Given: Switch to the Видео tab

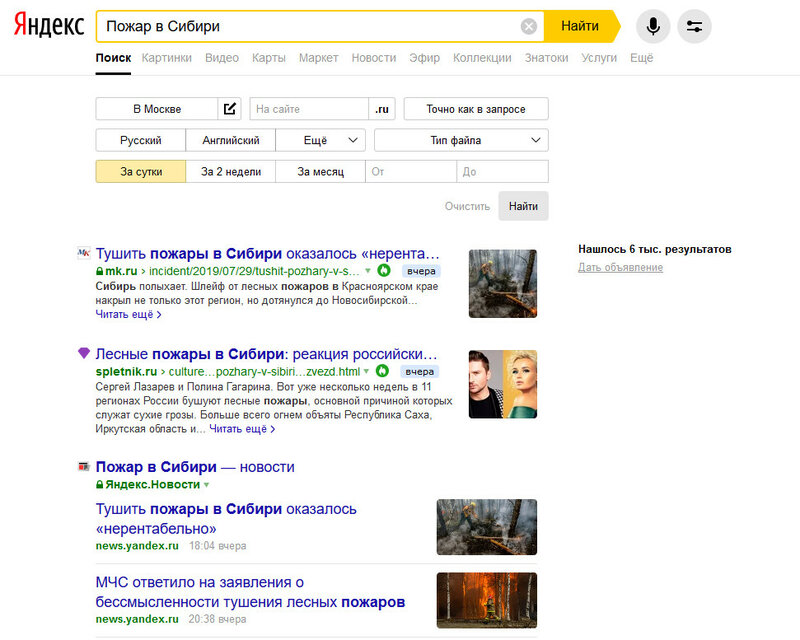Looking at the screenshot, I should (222, 58).
